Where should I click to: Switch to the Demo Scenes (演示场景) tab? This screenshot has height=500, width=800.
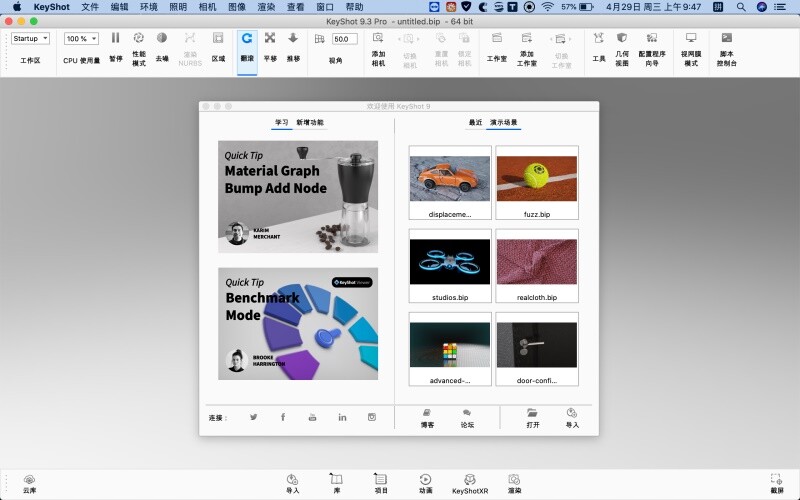pos(504,122)
